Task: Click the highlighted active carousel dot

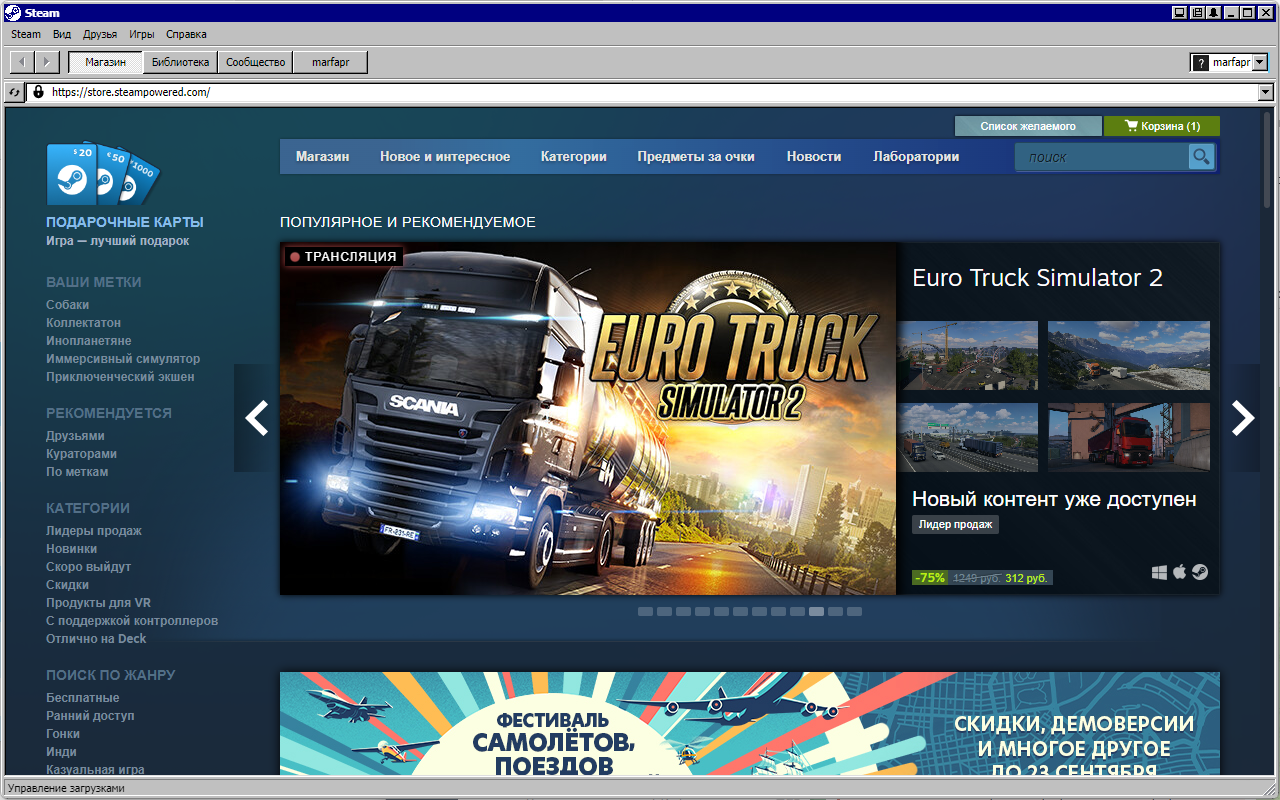Action: click(816, 611)
